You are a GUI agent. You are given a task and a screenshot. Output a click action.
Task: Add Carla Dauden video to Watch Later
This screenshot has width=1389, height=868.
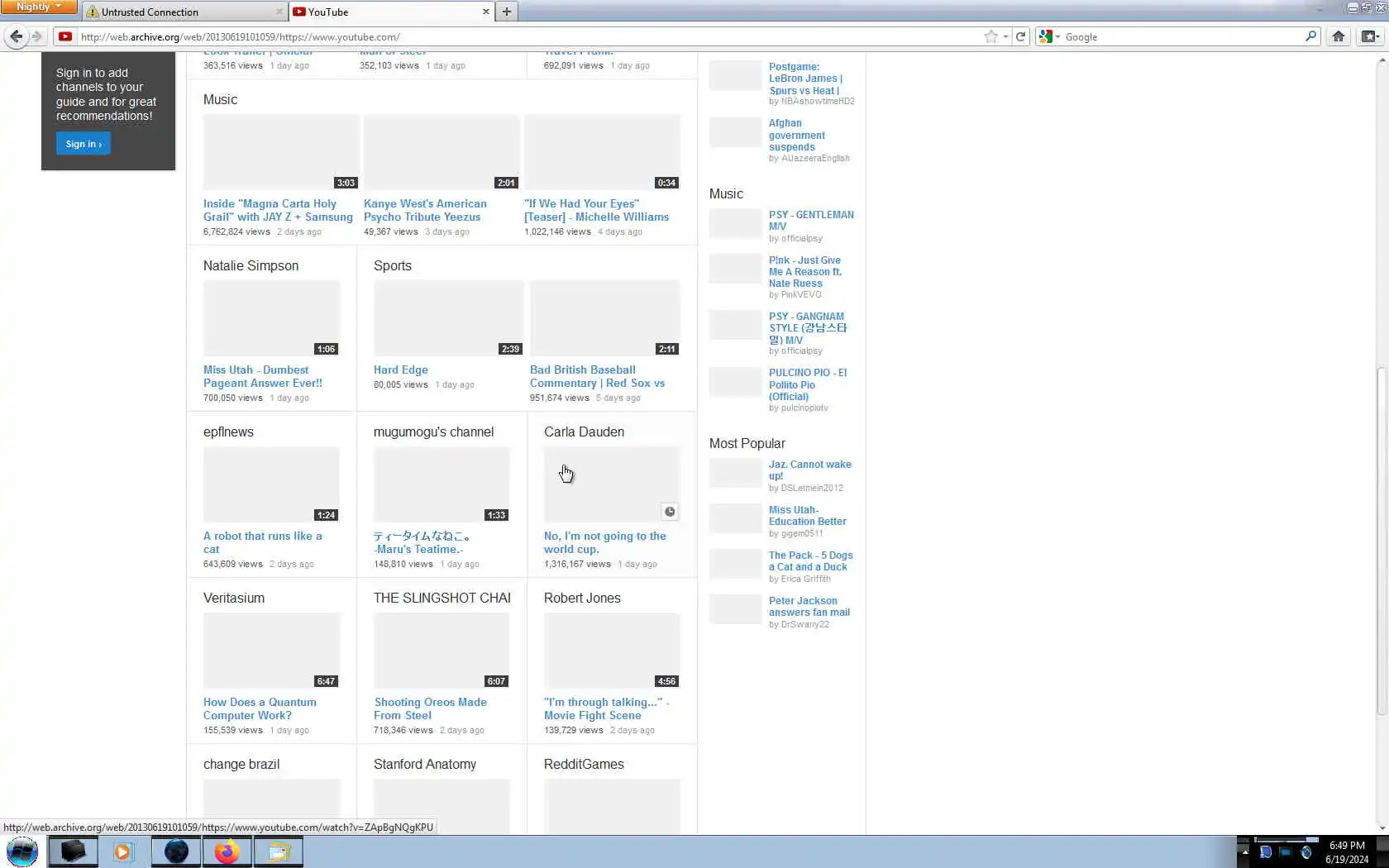(670, 512)
